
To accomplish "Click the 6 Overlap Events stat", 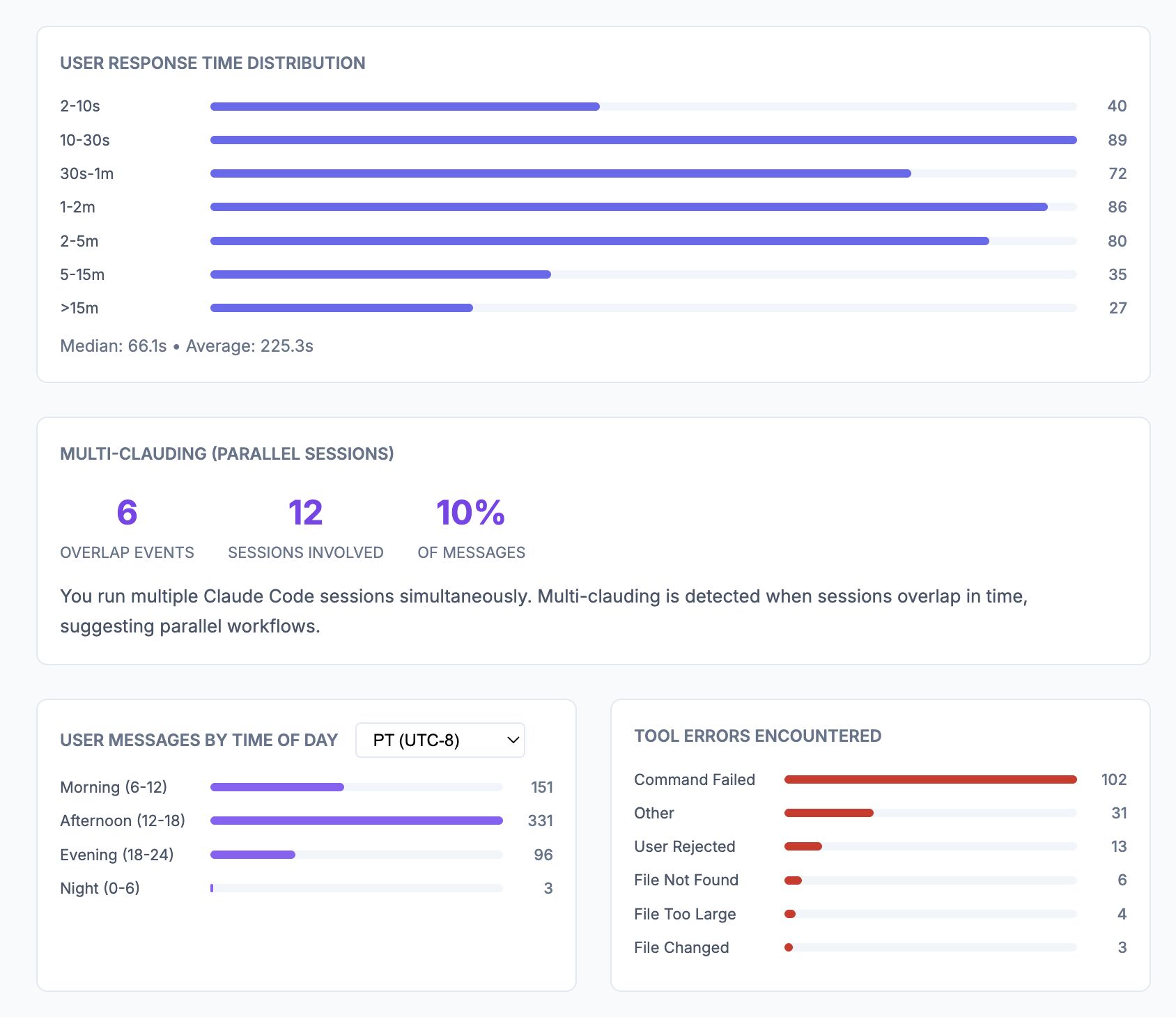I will [x=127, y=513].
